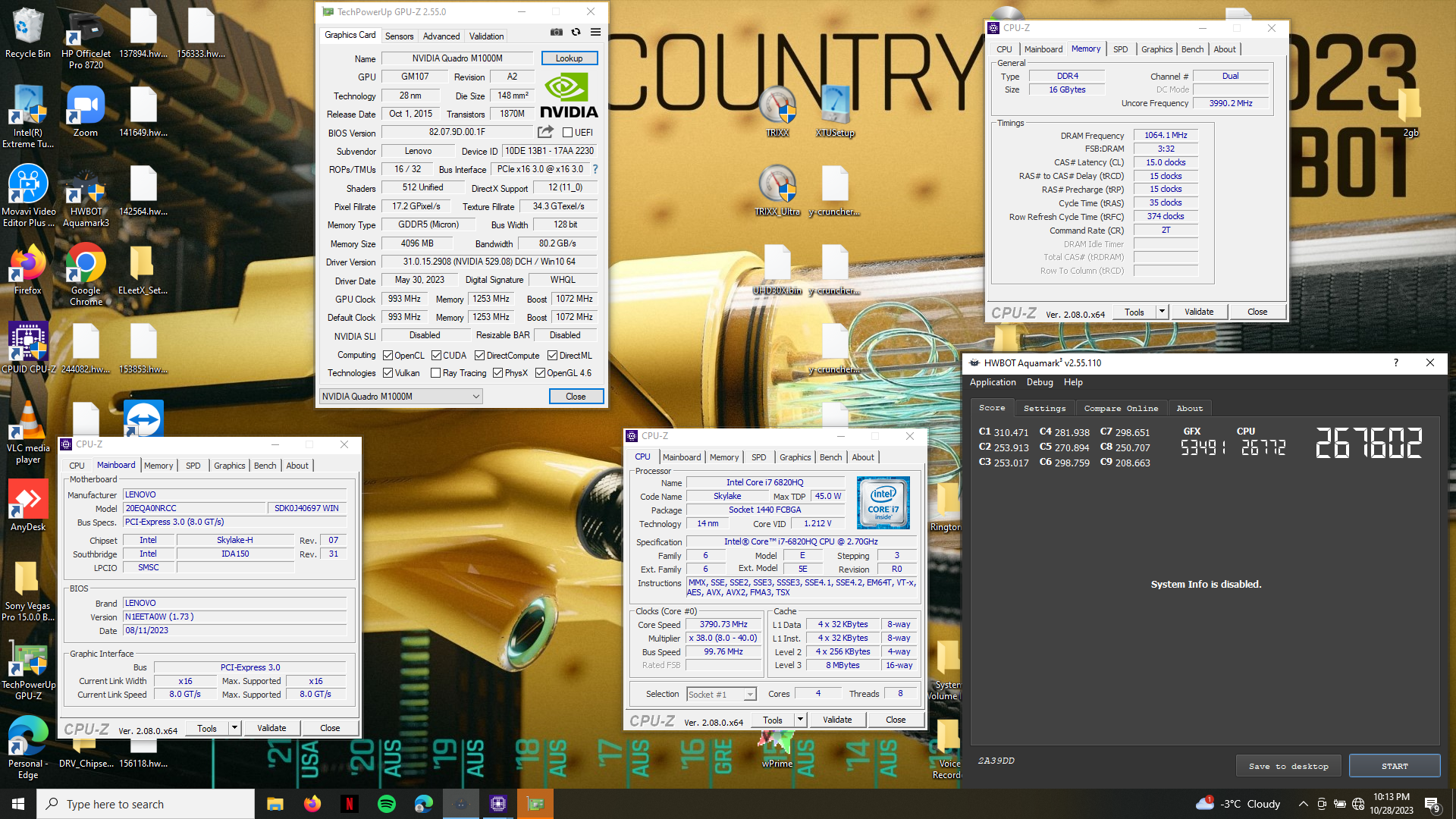Viewport: 1456px width, 819px height.
Task: Open File Explorer from the taskbar
Action: 275,804
